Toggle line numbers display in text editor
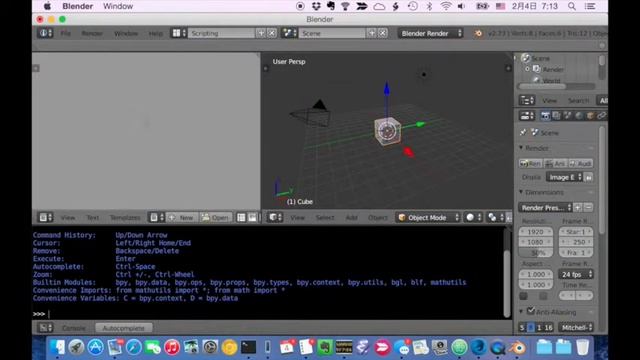 (x=242, y=218)
